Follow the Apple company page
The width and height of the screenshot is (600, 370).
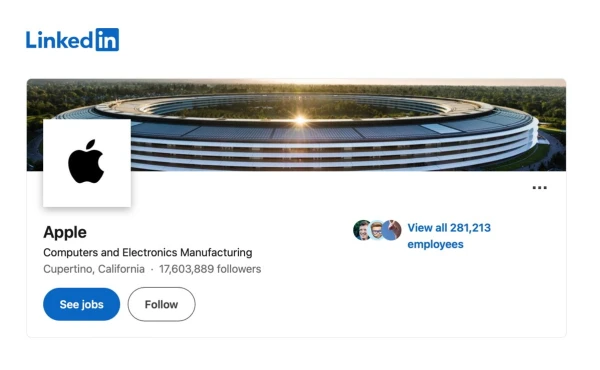[x=161, y=304]
